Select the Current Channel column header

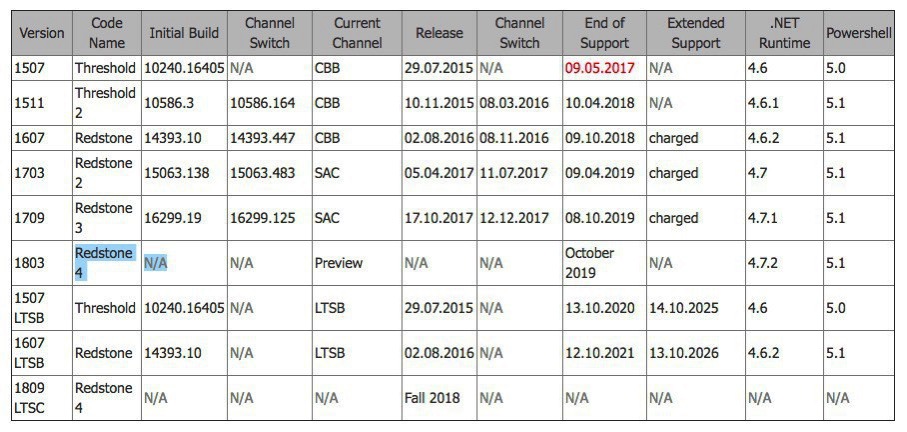pyautogui.click(x=356, y=33)
